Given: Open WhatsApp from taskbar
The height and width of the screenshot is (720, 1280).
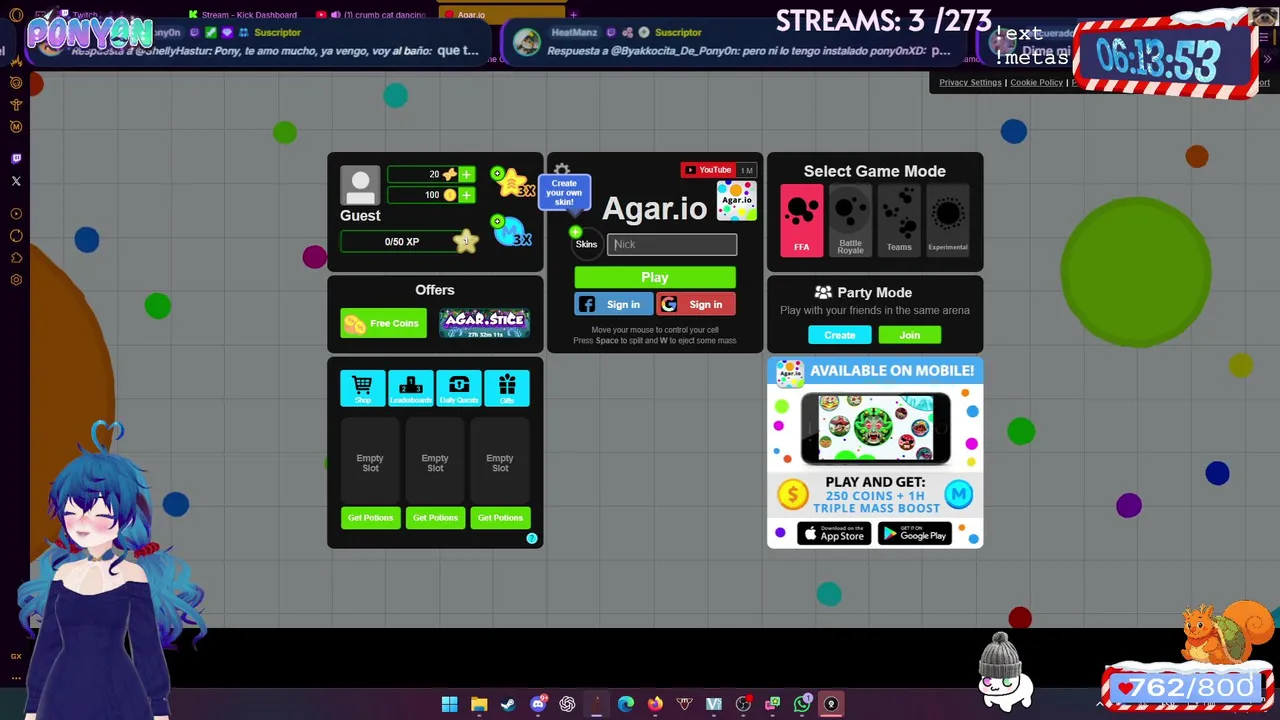Looking at the screenshot, I should pos(802,704).
